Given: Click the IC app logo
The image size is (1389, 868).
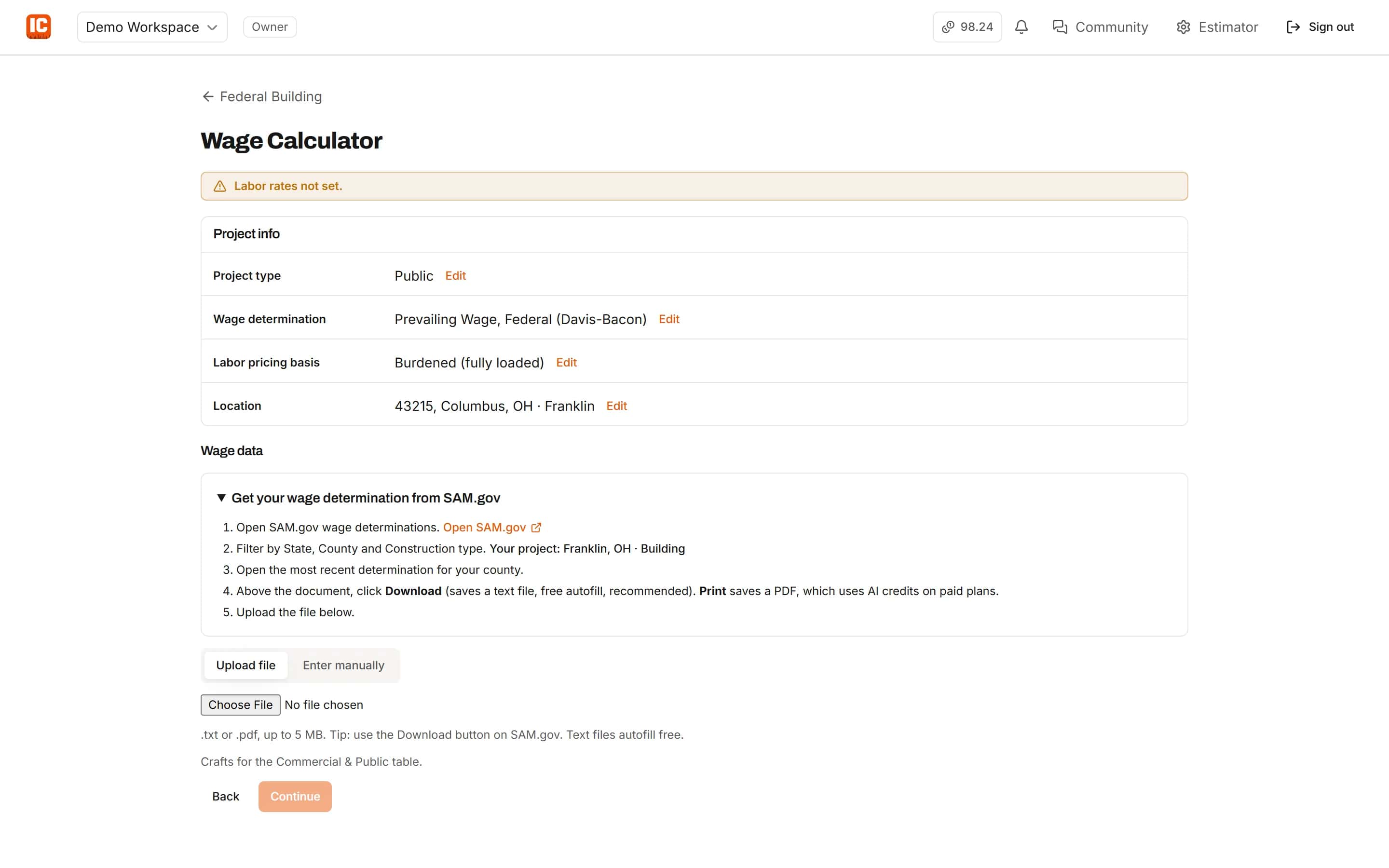Looking at the screenshot, I should pyautogui.click(x=39, y=27).
